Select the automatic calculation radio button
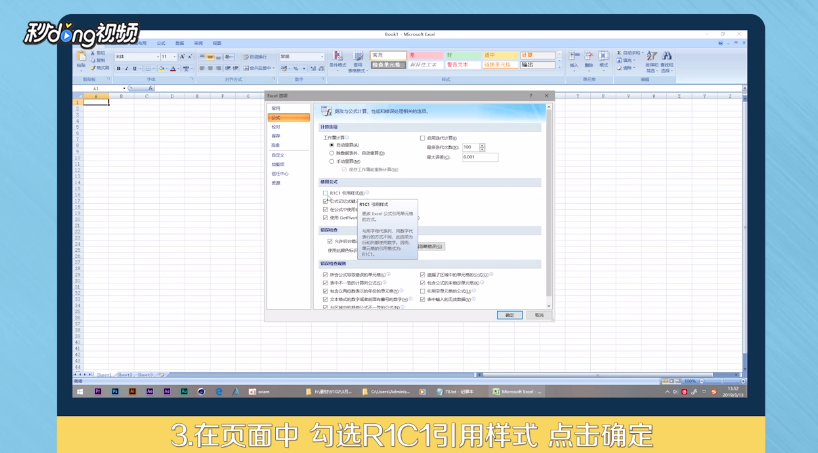Viewport: 818px width, 453px height. click(331, 145)
